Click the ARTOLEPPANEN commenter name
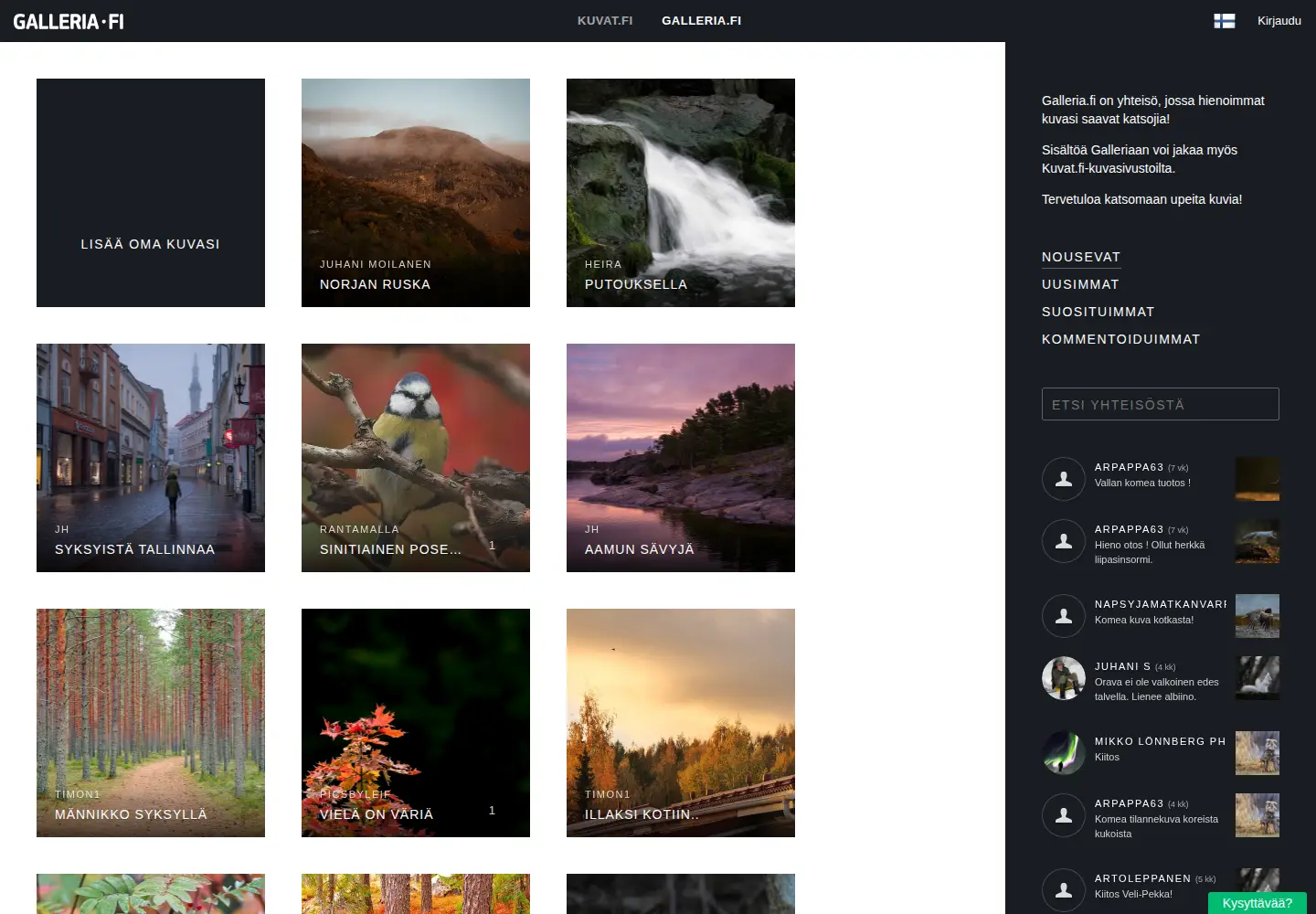 pos(1142,878)
